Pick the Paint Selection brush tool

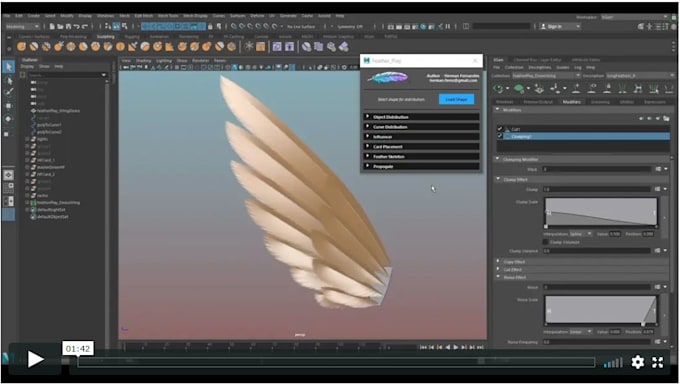point(8,92)
